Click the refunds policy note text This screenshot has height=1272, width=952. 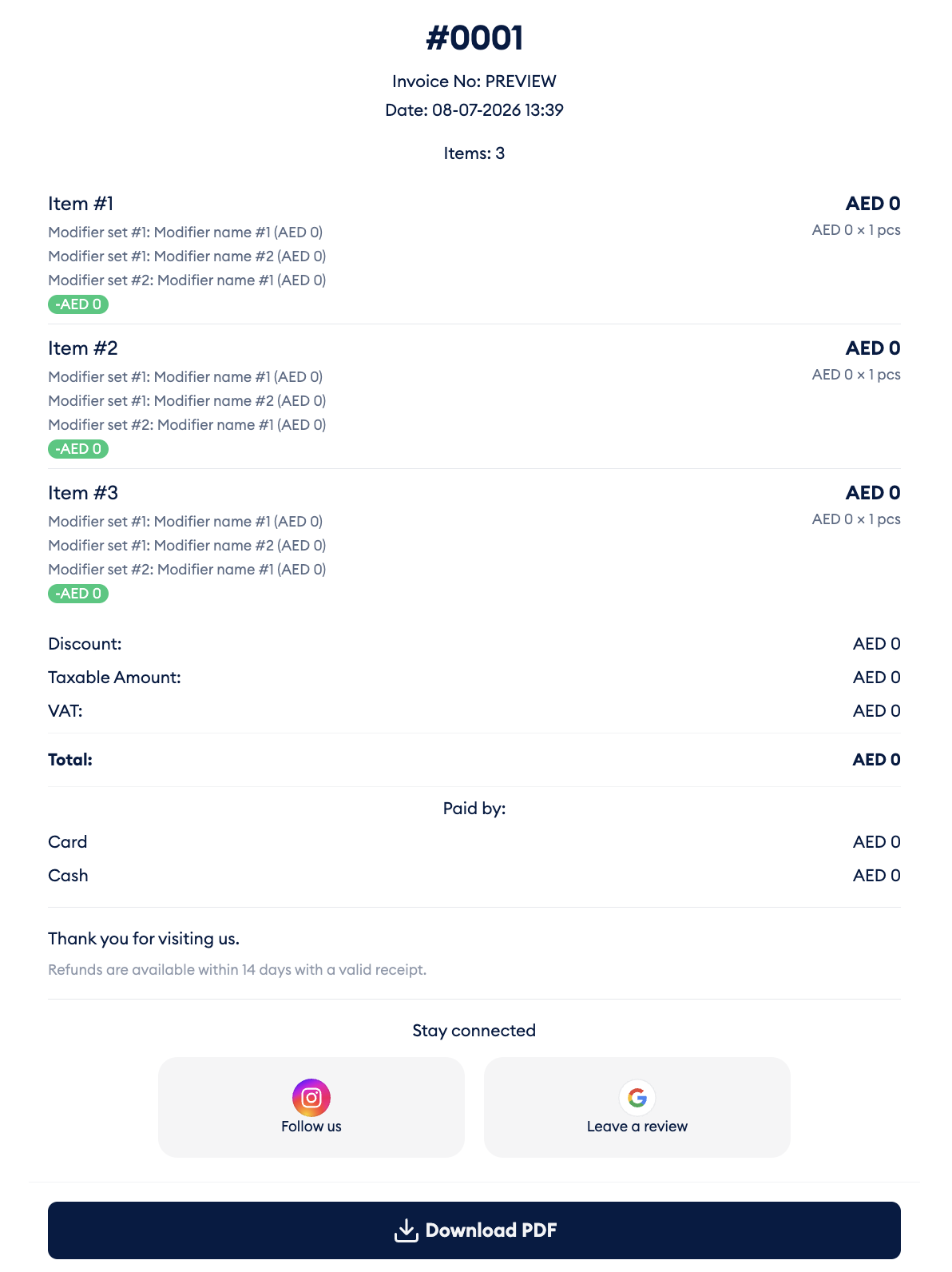(x=237, y=970)
